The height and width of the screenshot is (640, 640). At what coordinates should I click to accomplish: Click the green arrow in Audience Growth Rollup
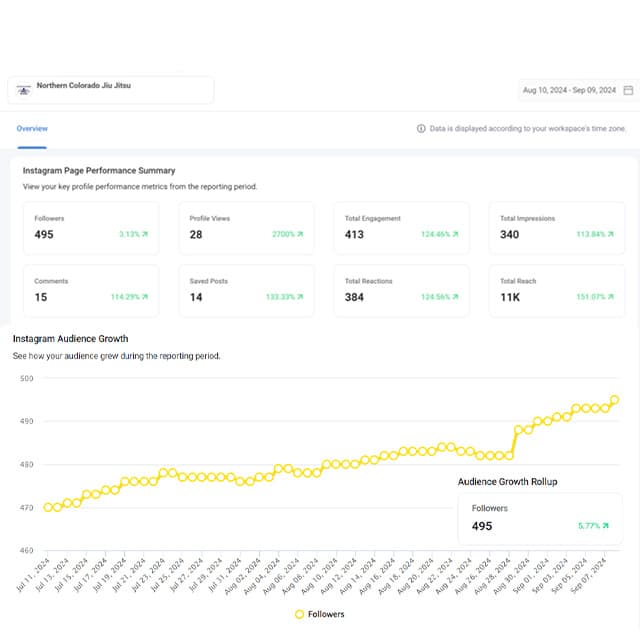coord(605,525)
